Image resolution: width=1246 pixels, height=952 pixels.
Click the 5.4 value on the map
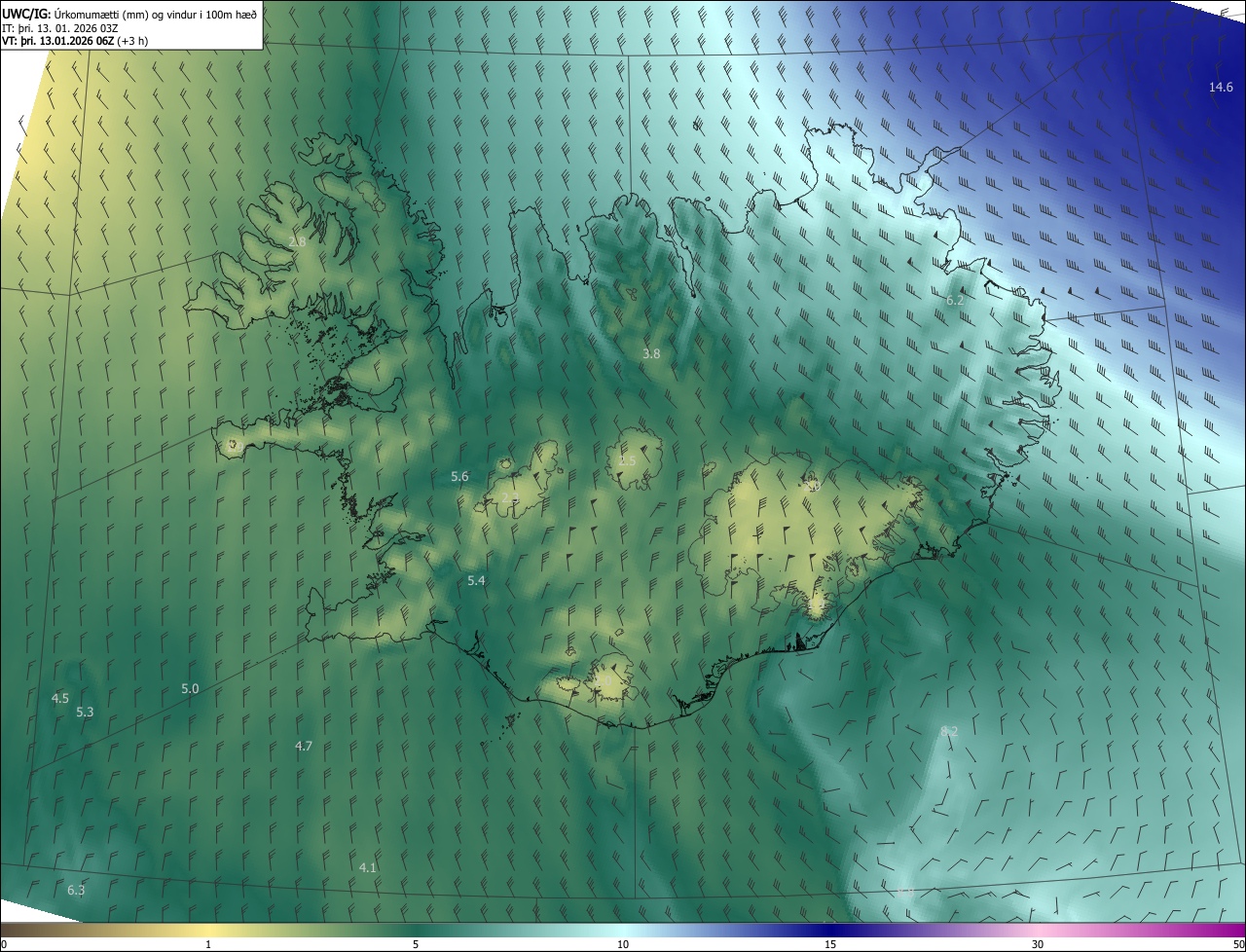(x=476, y=580)
